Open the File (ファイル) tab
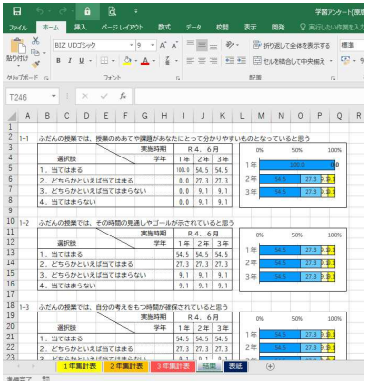 tap(18, 27)
